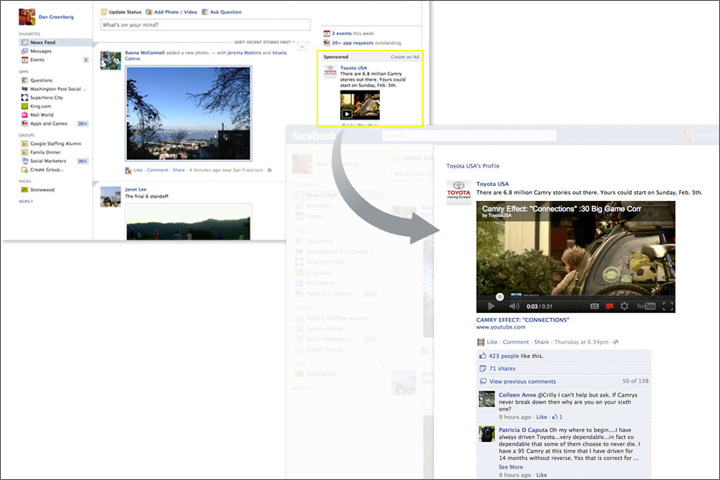Click the King.com app icon
This screenshot has width=720, height=480.
[x=24, y=106]
